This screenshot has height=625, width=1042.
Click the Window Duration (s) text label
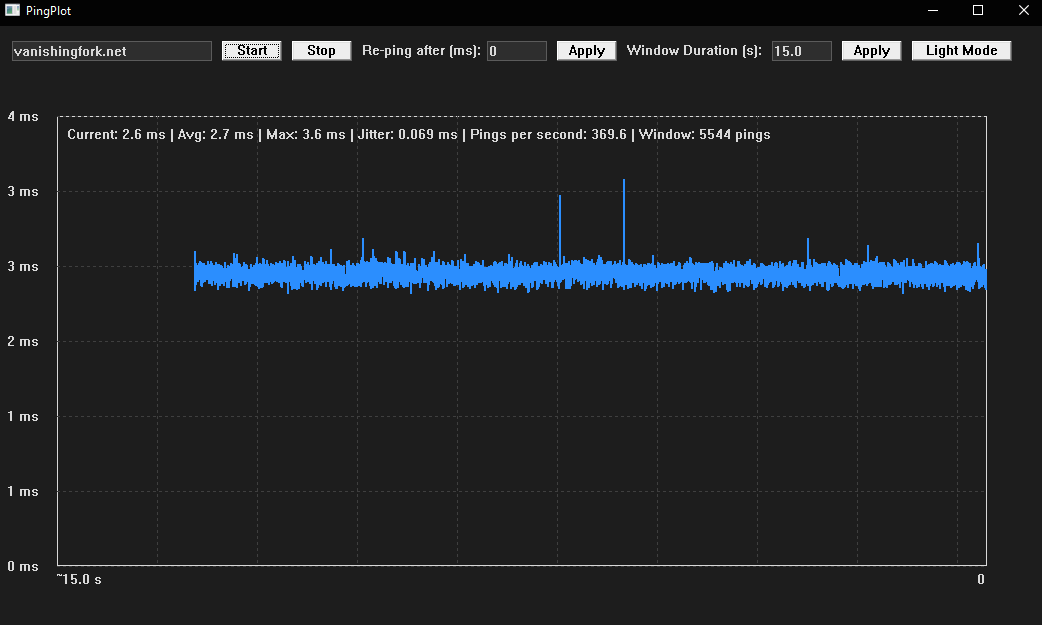[x=694, y=51]
